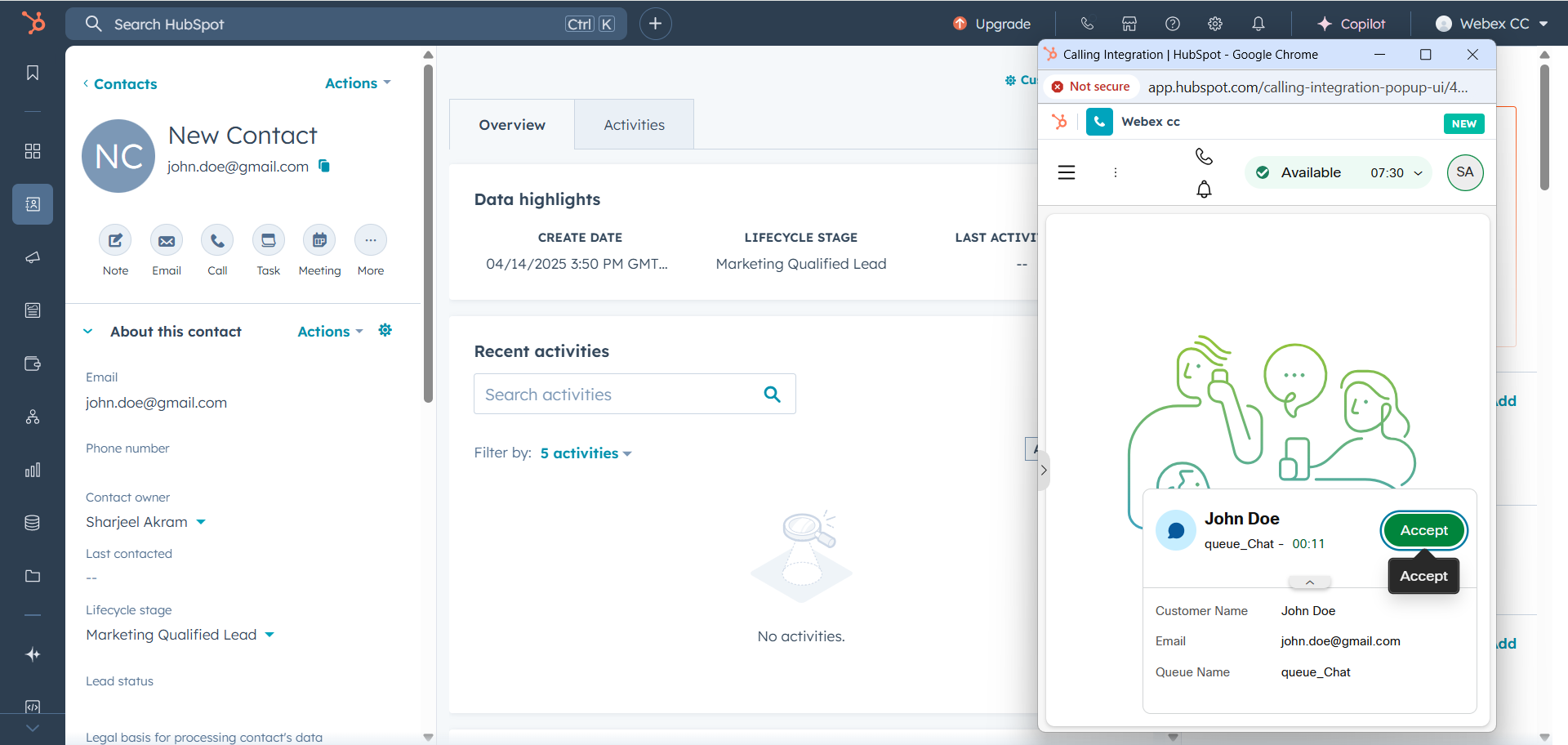Screen dimensions: 1568x745
Task: Accept the John Doe chat request
Action: pos(1423,530)
